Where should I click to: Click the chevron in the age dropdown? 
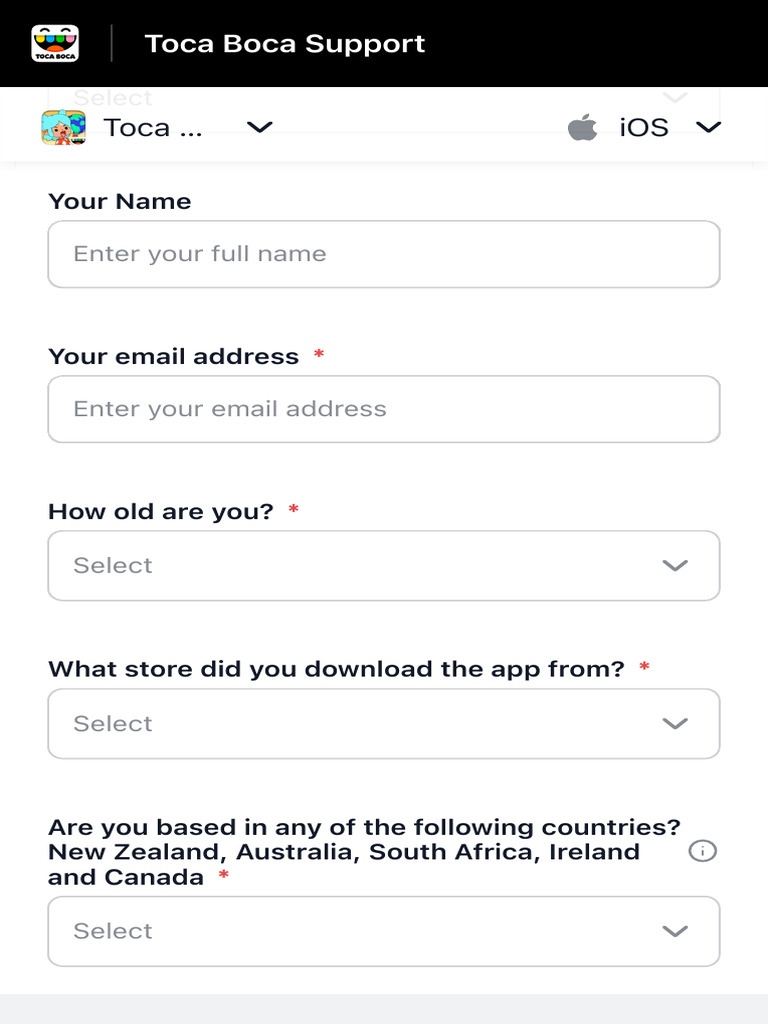click(675, 566)
